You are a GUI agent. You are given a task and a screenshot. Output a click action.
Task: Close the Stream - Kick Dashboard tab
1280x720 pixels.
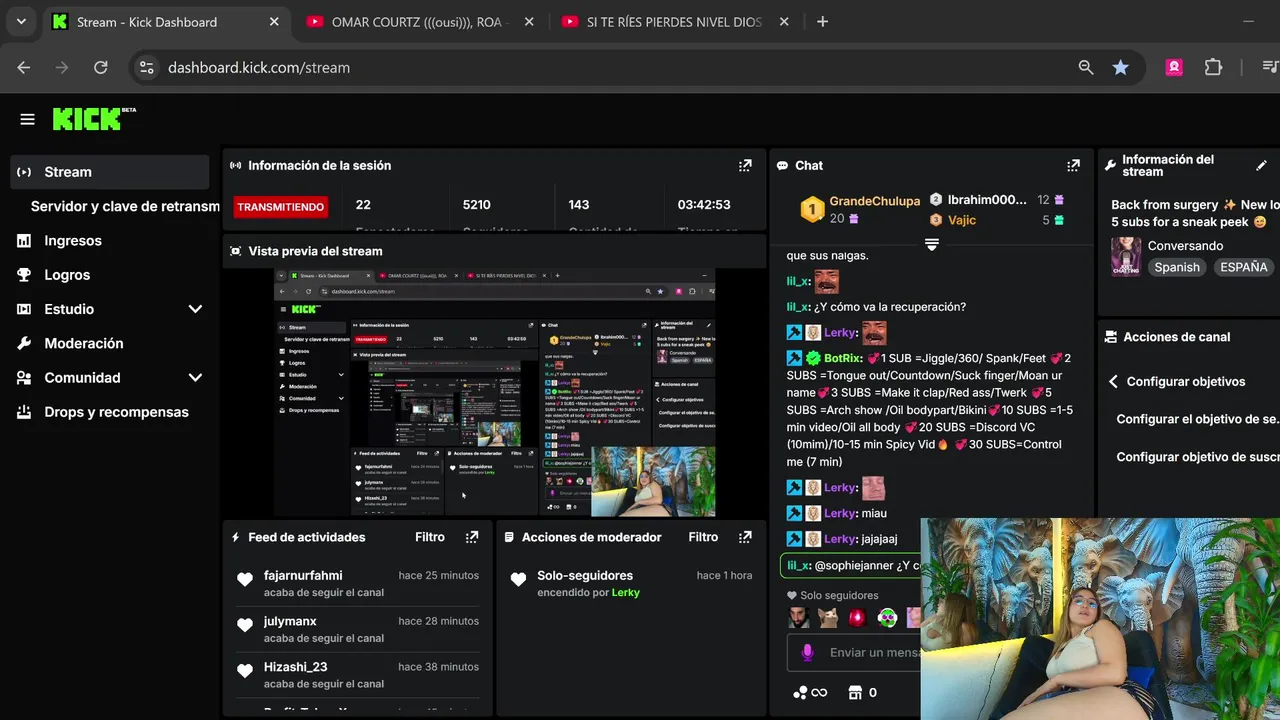coord(274,21)
